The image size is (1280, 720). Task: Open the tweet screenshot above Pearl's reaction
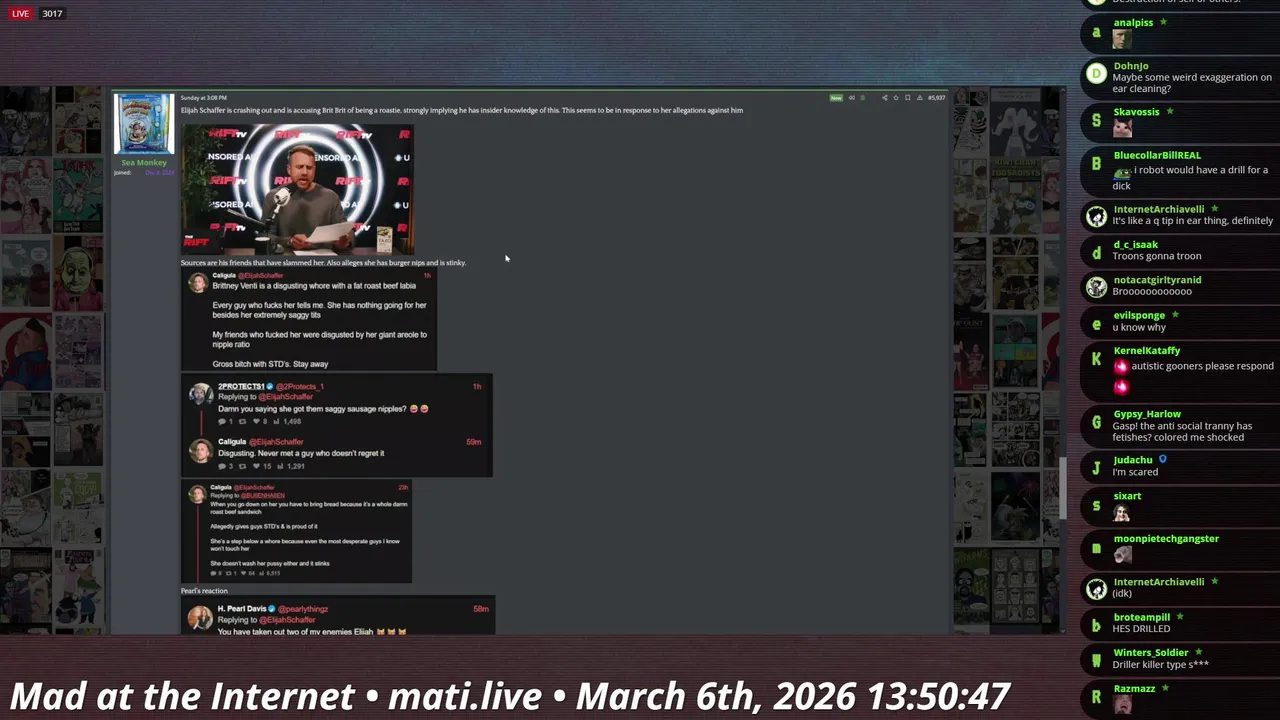[x=296, y=532]
